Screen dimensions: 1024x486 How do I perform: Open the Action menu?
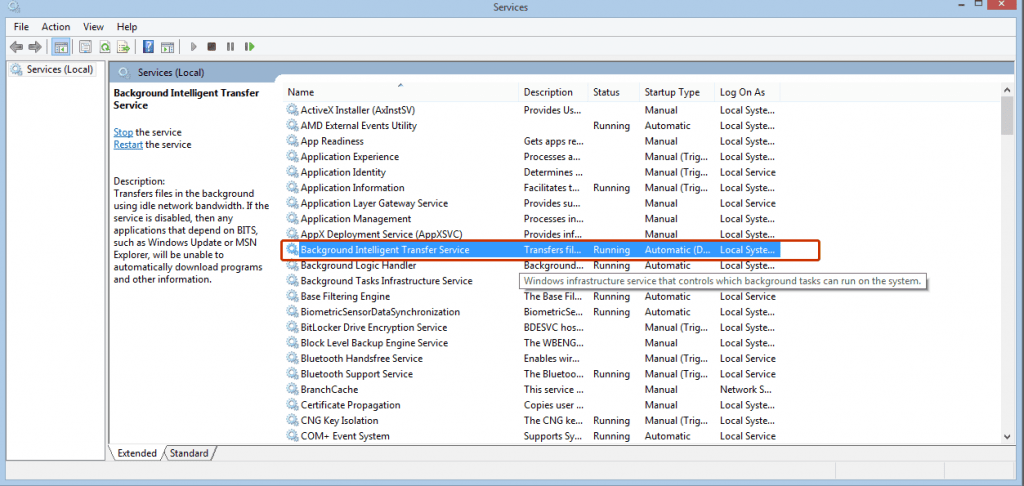click(x=56, y=27)
